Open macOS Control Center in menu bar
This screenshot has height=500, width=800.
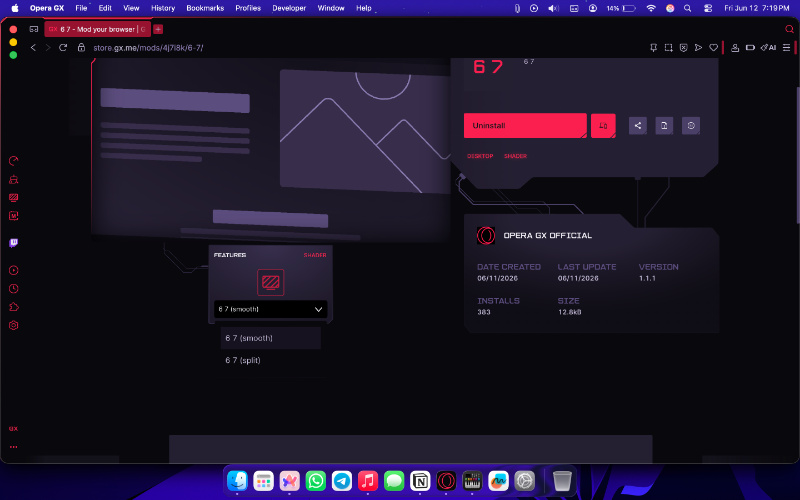(708, 8)
